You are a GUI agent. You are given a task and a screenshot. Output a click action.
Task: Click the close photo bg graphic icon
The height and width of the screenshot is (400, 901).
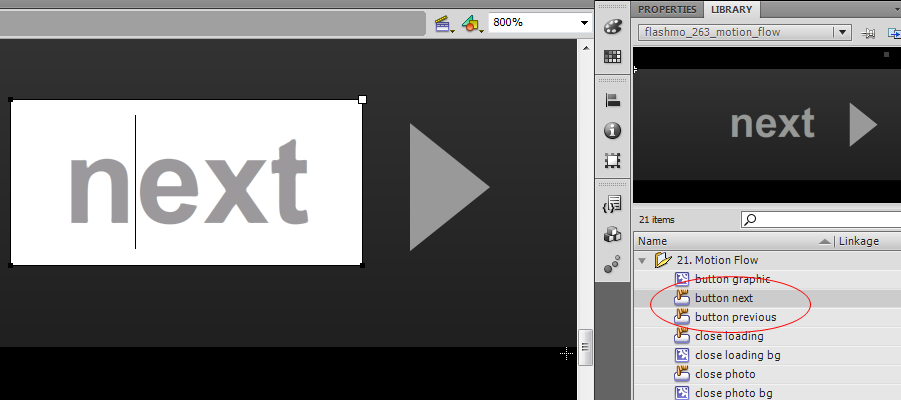681,393
